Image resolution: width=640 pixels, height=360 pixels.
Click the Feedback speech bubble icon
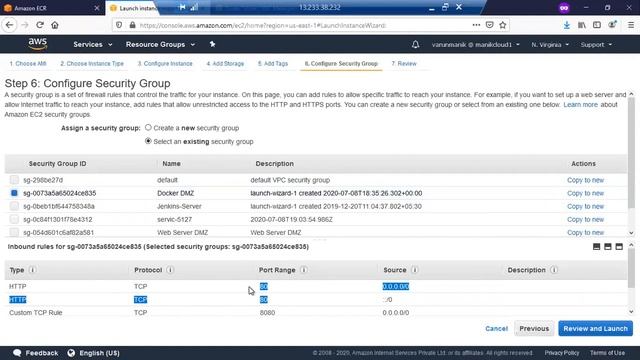pos(17,353)
